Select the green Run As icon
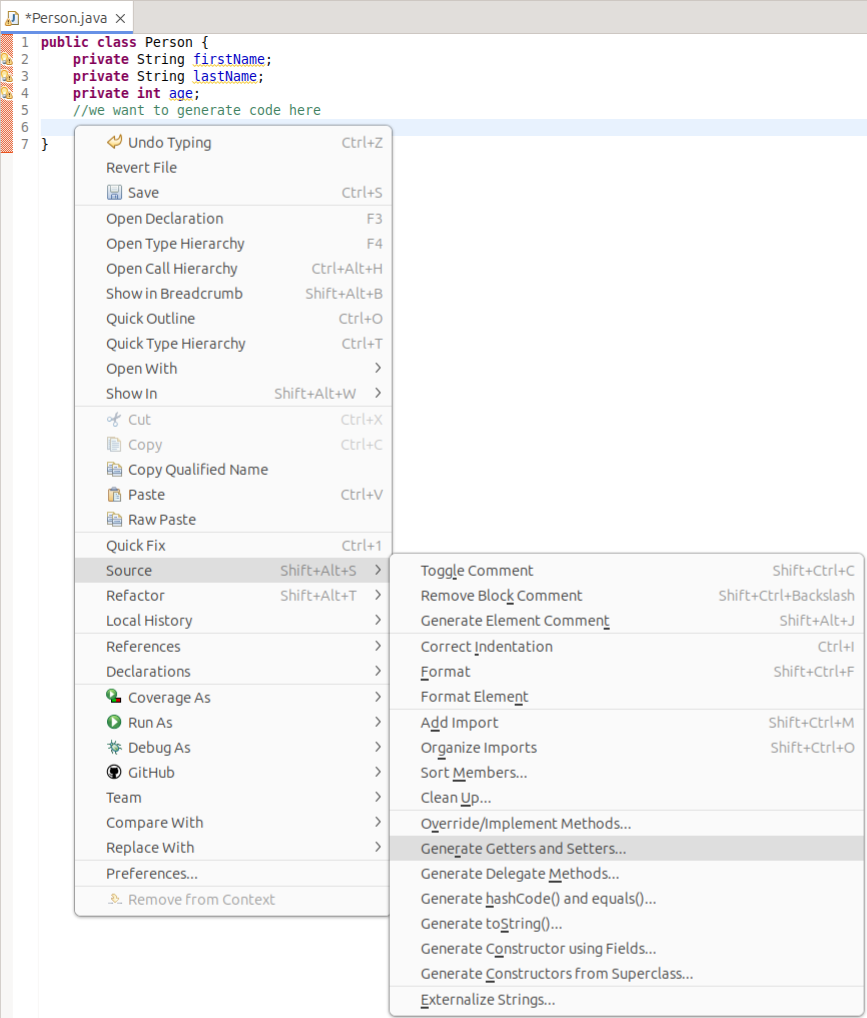 click(113, 722)
